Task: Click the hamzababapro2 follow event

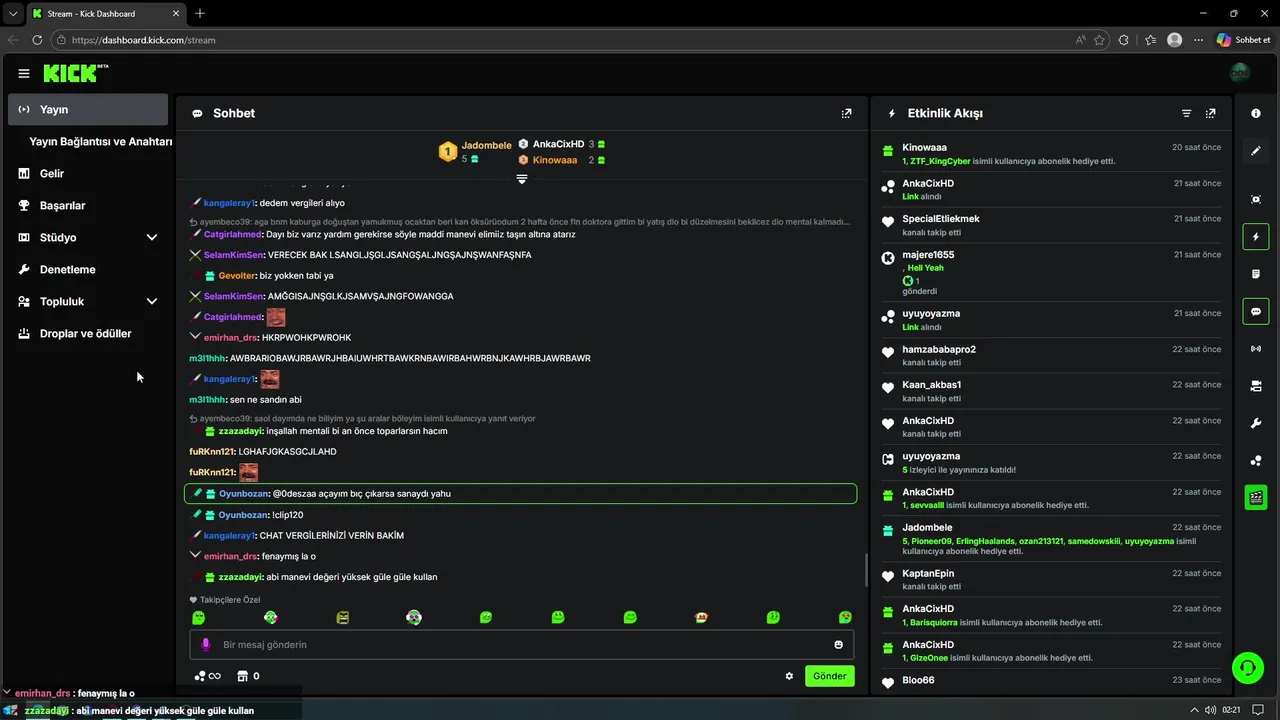Action: pos(1052,355)
